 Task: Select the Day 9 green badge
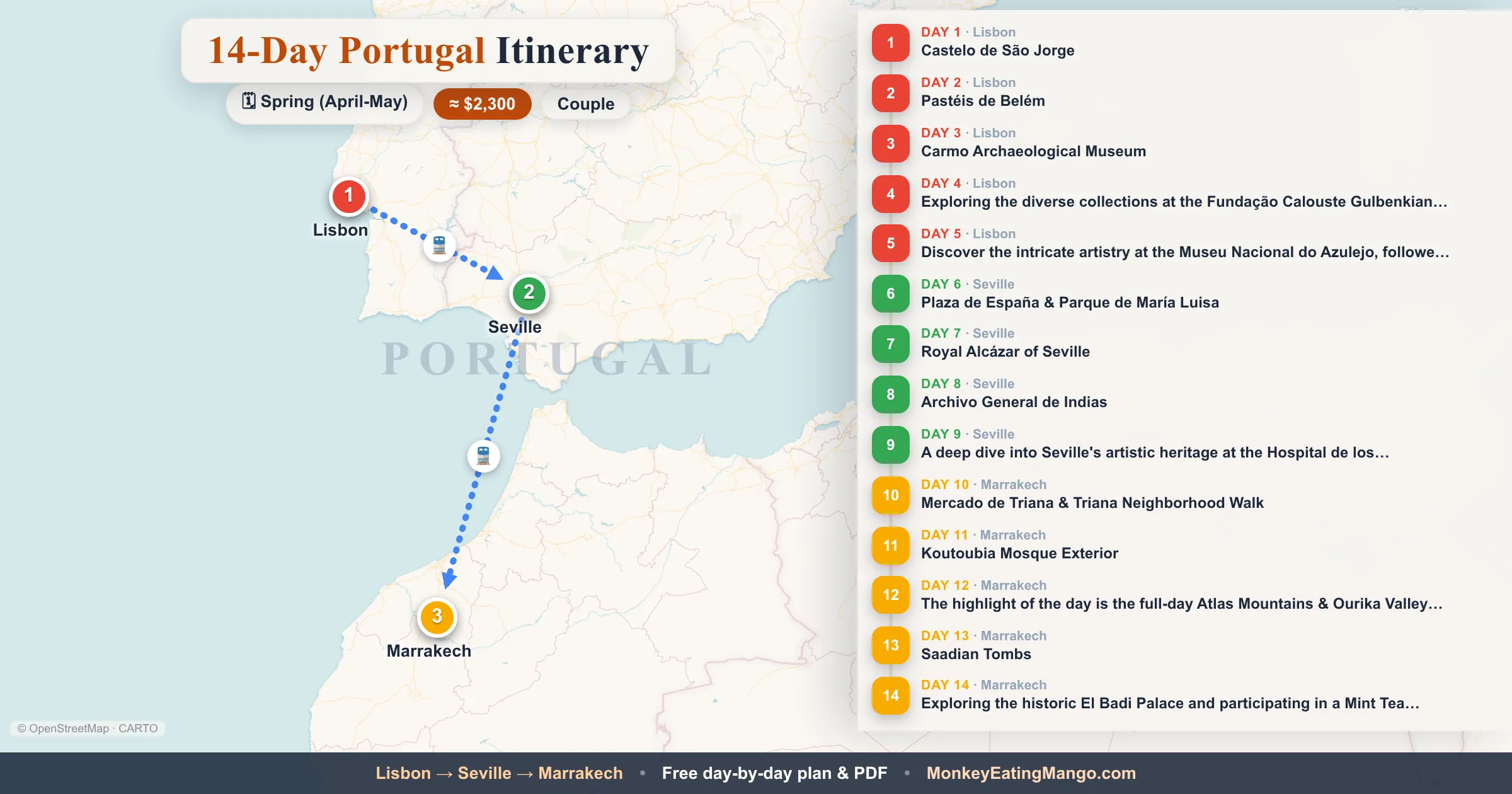(x=890, y=445)
